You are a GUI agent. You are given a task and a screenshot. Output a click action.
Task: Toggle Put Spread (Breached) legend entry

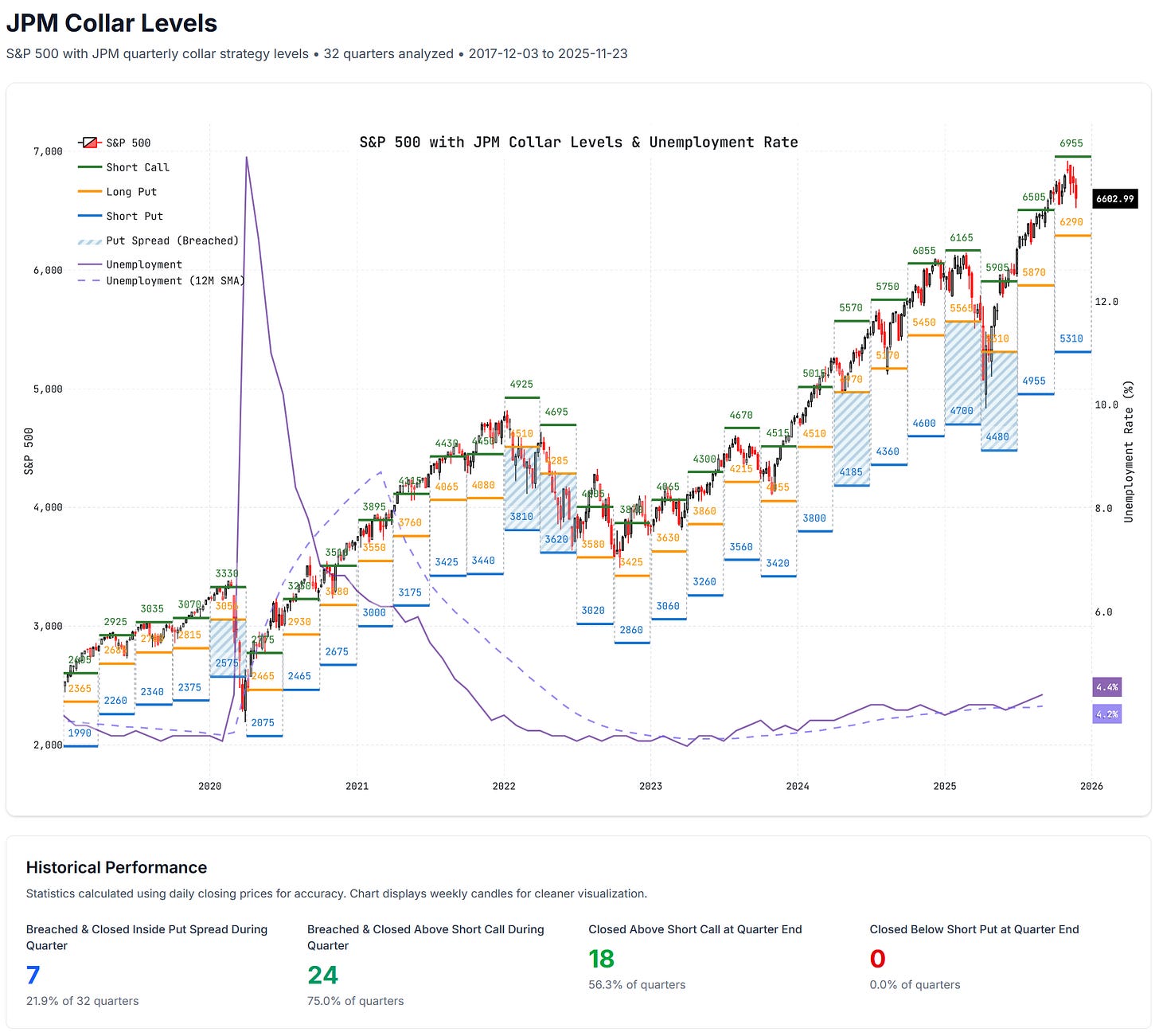point(158,240)
